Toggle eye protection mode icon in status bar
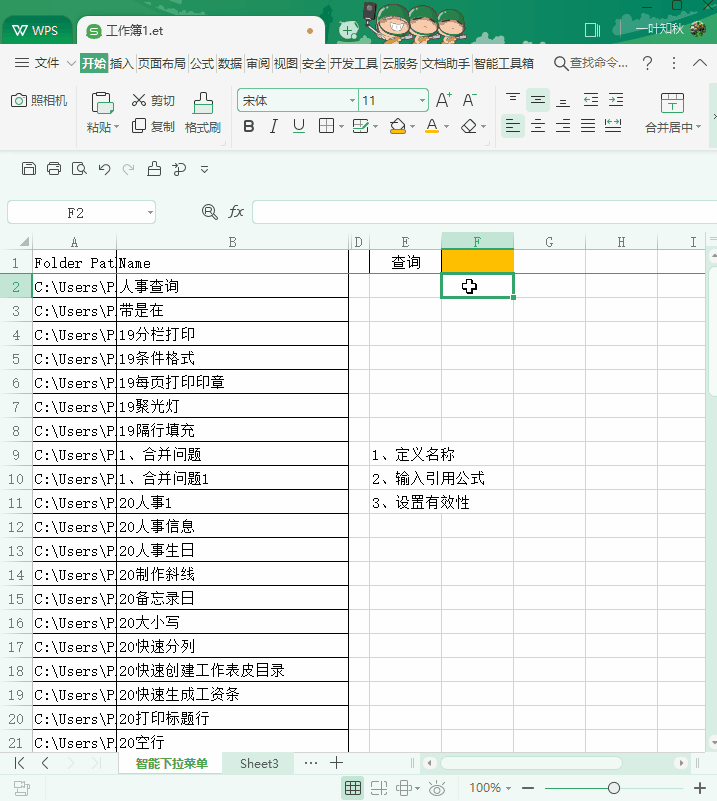717x801 pixels. pyautogui.click(x=437, y=788)
